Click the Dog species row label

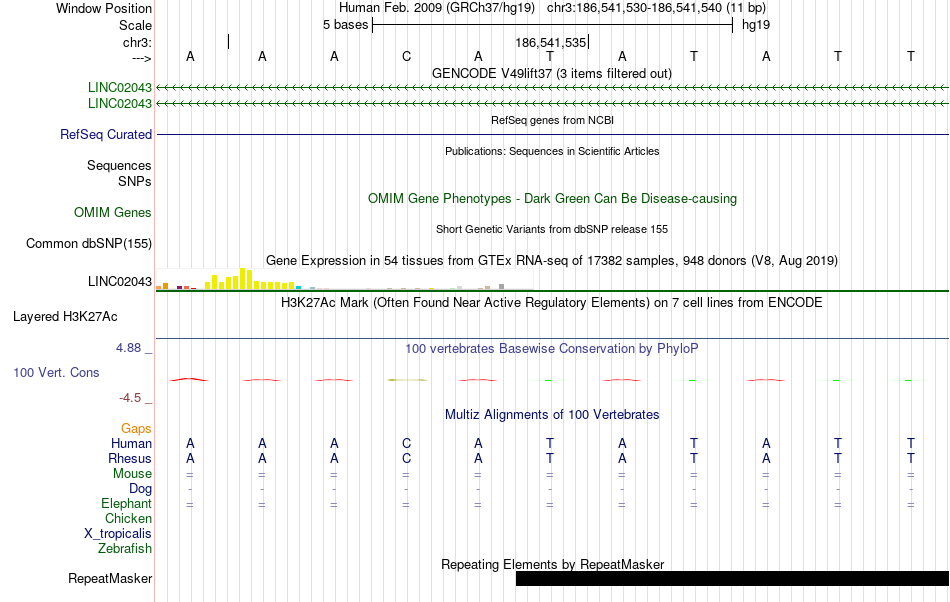coord(140,488)
